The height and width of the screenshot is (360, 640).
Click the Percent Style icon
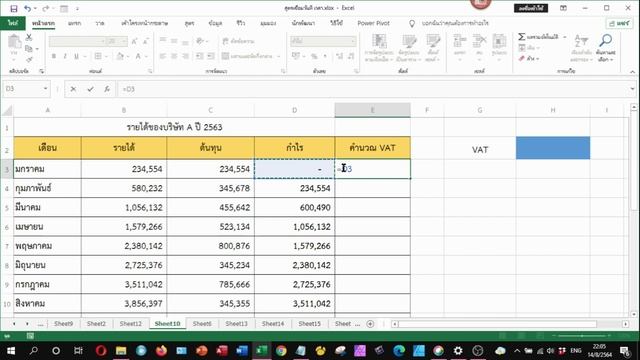[x=314, y=56]
